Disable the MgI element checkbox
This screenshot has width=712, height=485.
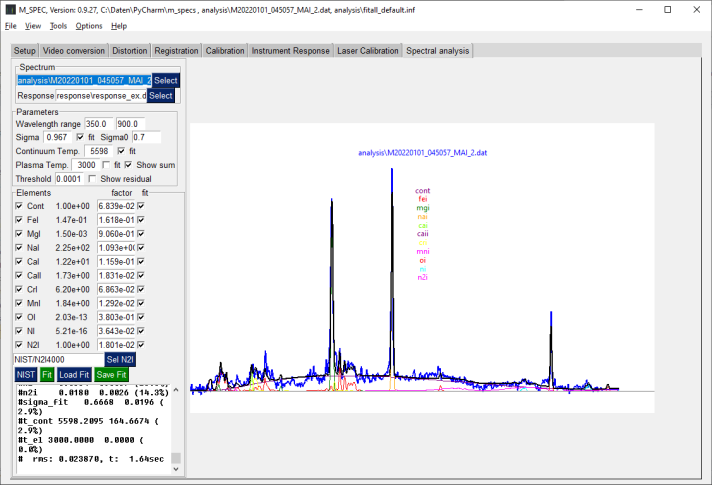point(20,233)
